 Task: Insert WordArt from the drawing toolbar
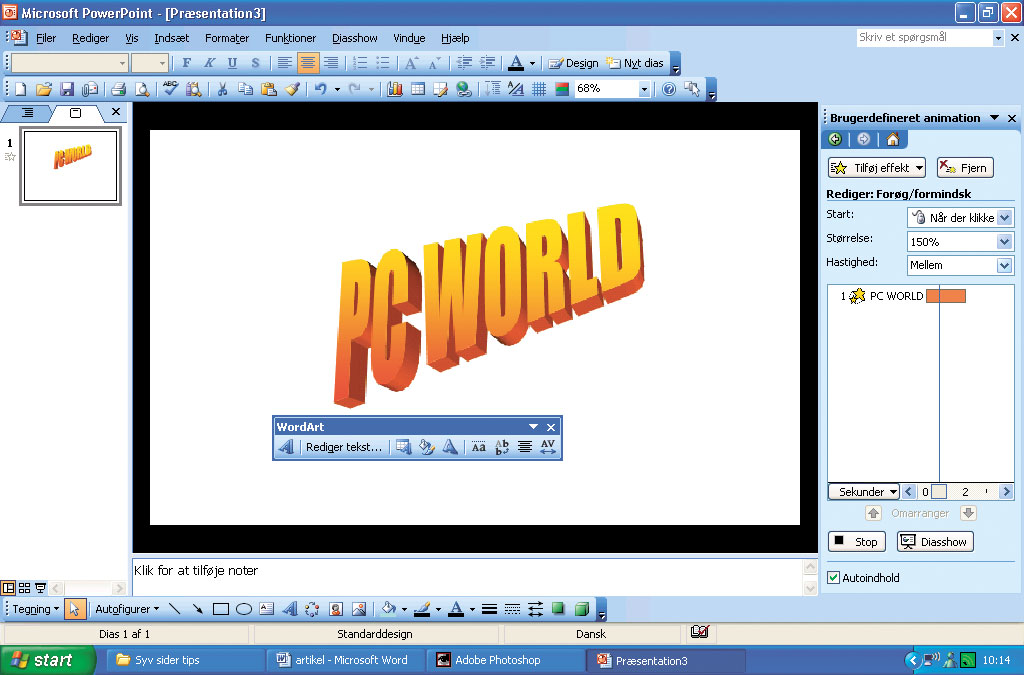(289, 608)
